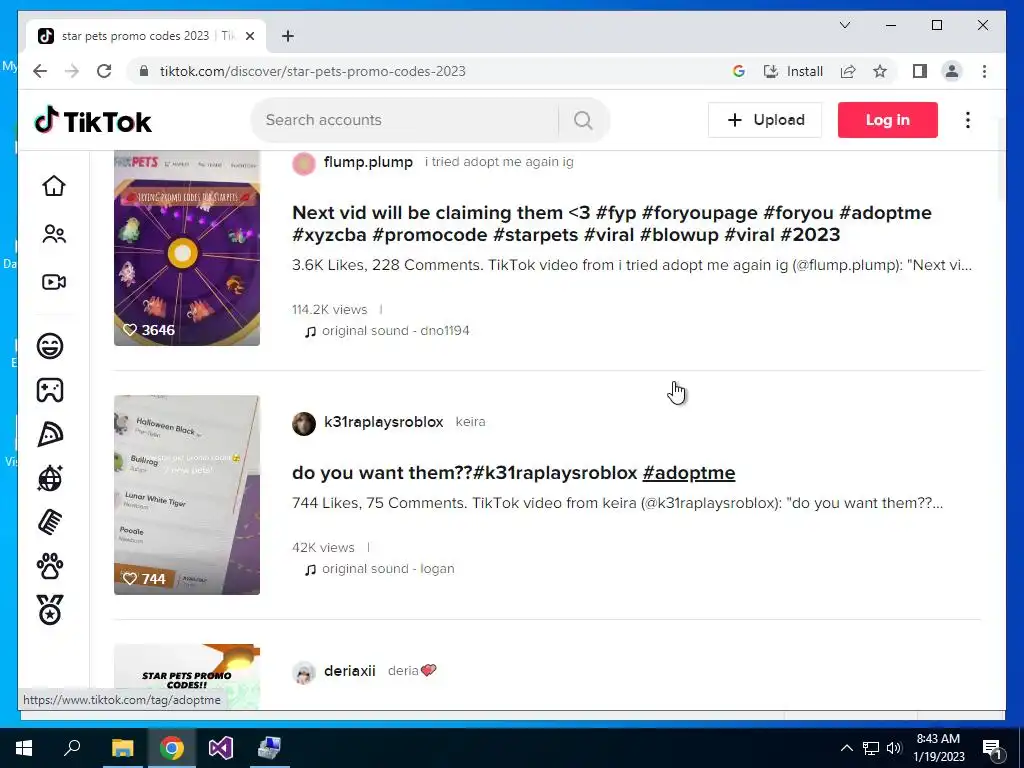Expand Chrome tab search chevron
The height and width of the screenshot is (768, 1024).
coord(844,25)
